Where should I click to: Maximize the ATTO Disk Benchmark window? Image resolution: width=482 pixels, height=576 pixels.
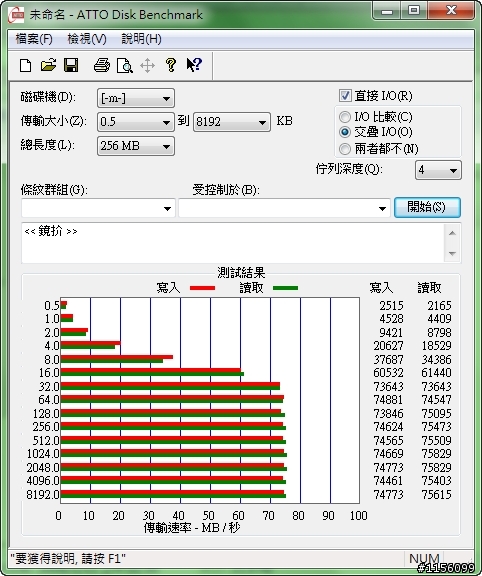tap(414, 11)
